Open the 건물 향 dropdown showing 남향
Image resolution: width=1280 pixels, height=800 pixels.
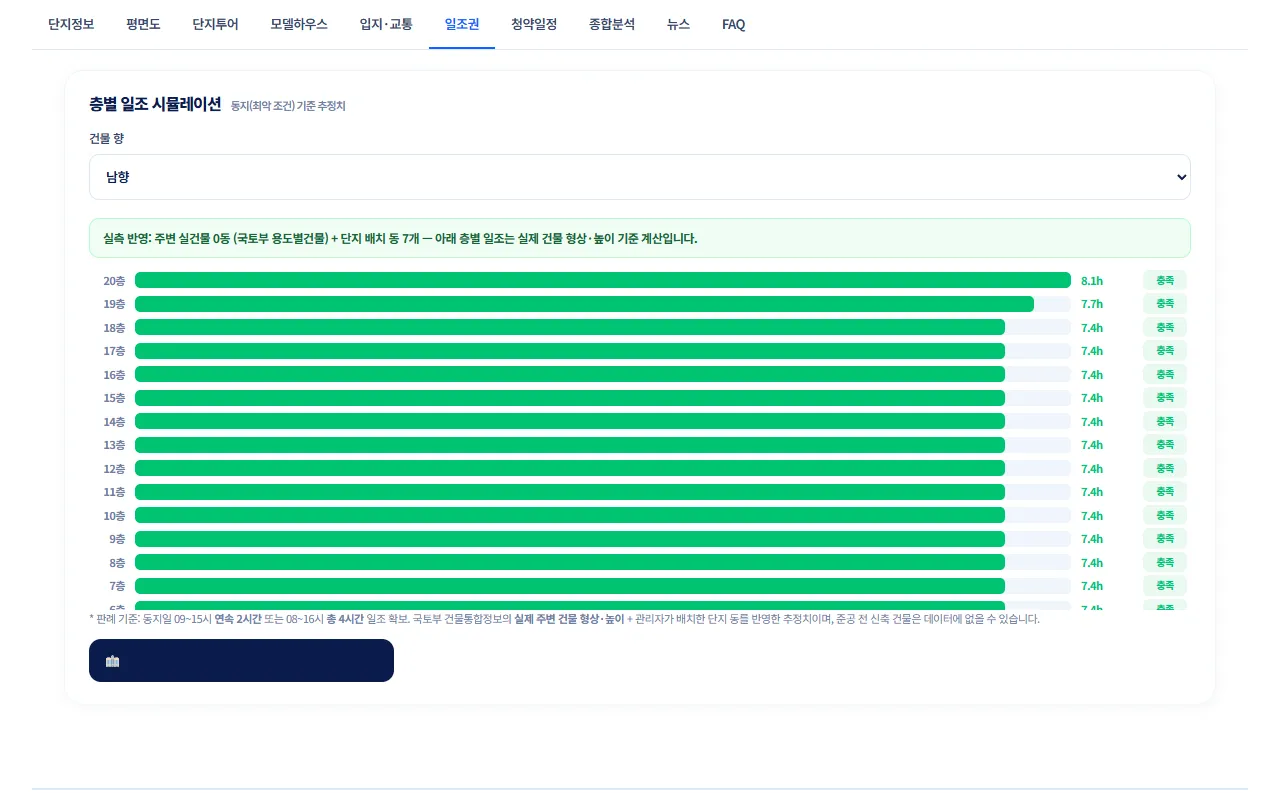(640, 177)
